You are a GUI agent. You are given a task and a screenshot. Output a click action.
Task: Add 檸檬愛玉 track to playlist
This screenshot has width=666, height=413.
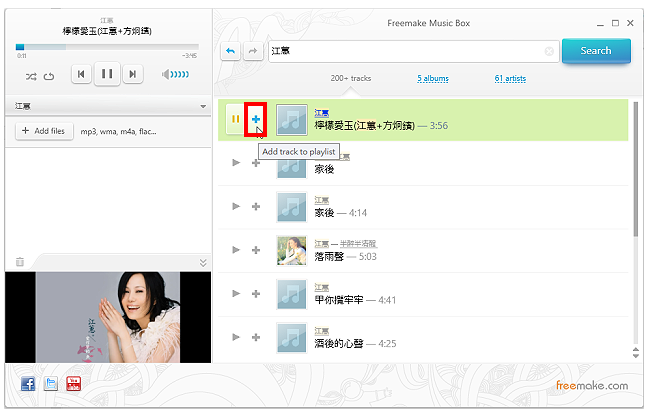click(256, 119)
